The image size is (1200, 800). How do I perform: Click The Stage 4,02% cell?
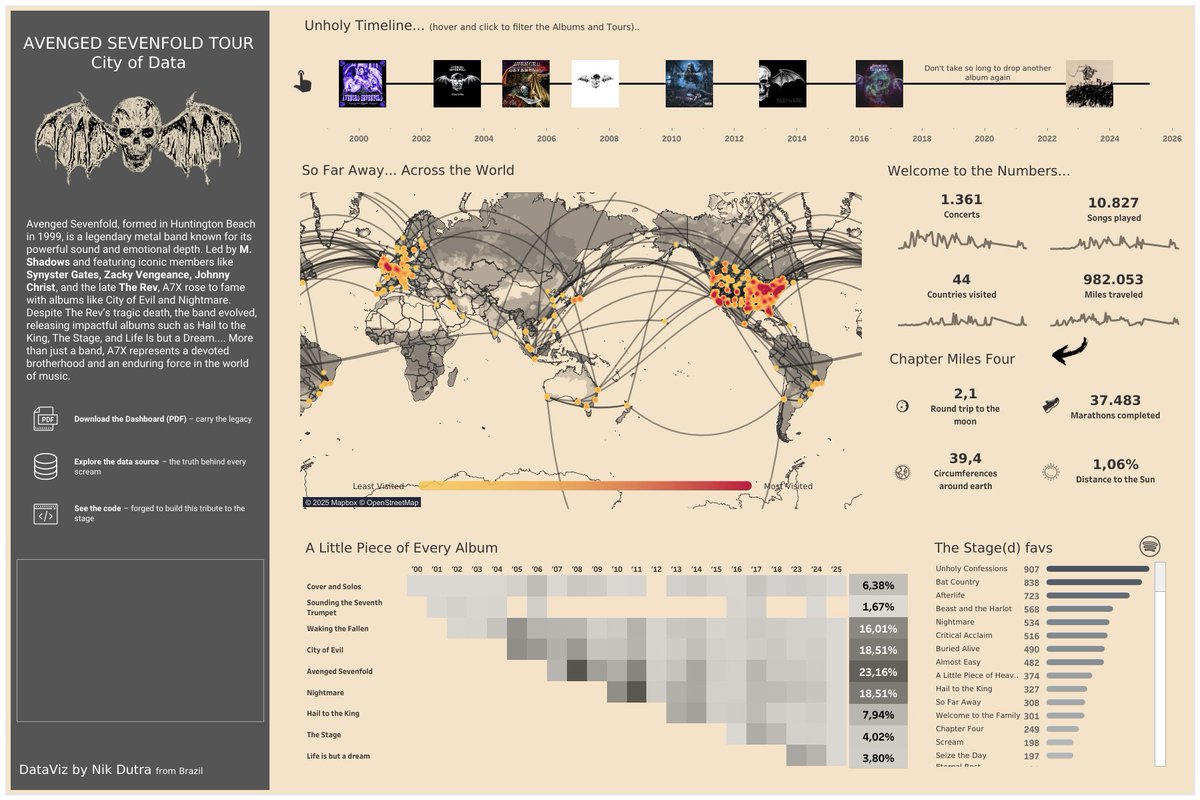(878, 737)
